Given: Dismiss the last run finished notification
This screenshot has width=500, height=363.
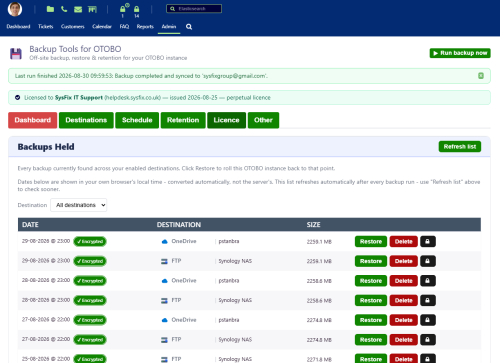Looking at the screenshot, I should tap(481, 76).
